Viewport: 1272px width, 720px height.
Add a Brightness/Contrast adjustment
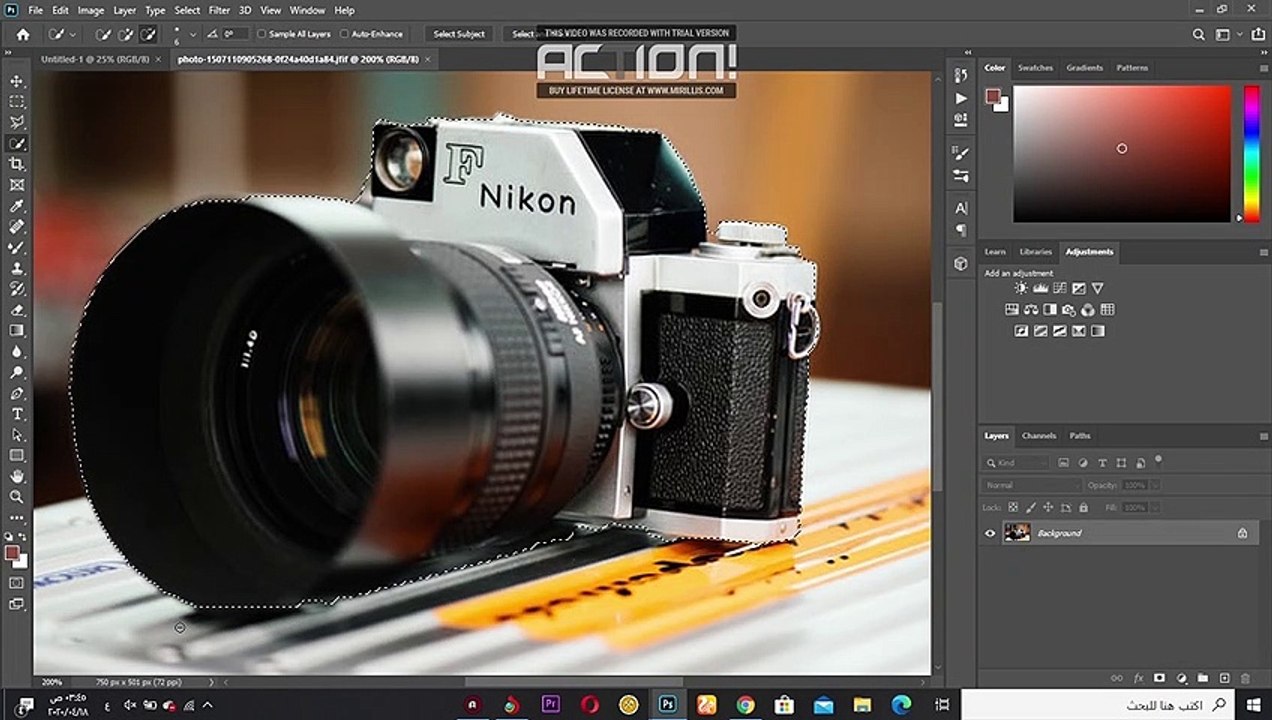[x=1021, y=289]
